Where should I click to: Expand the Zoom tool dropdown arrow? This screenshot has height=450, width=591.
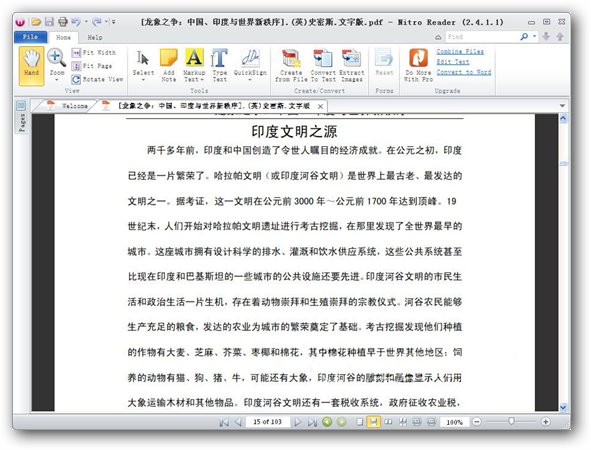(57, 80)
